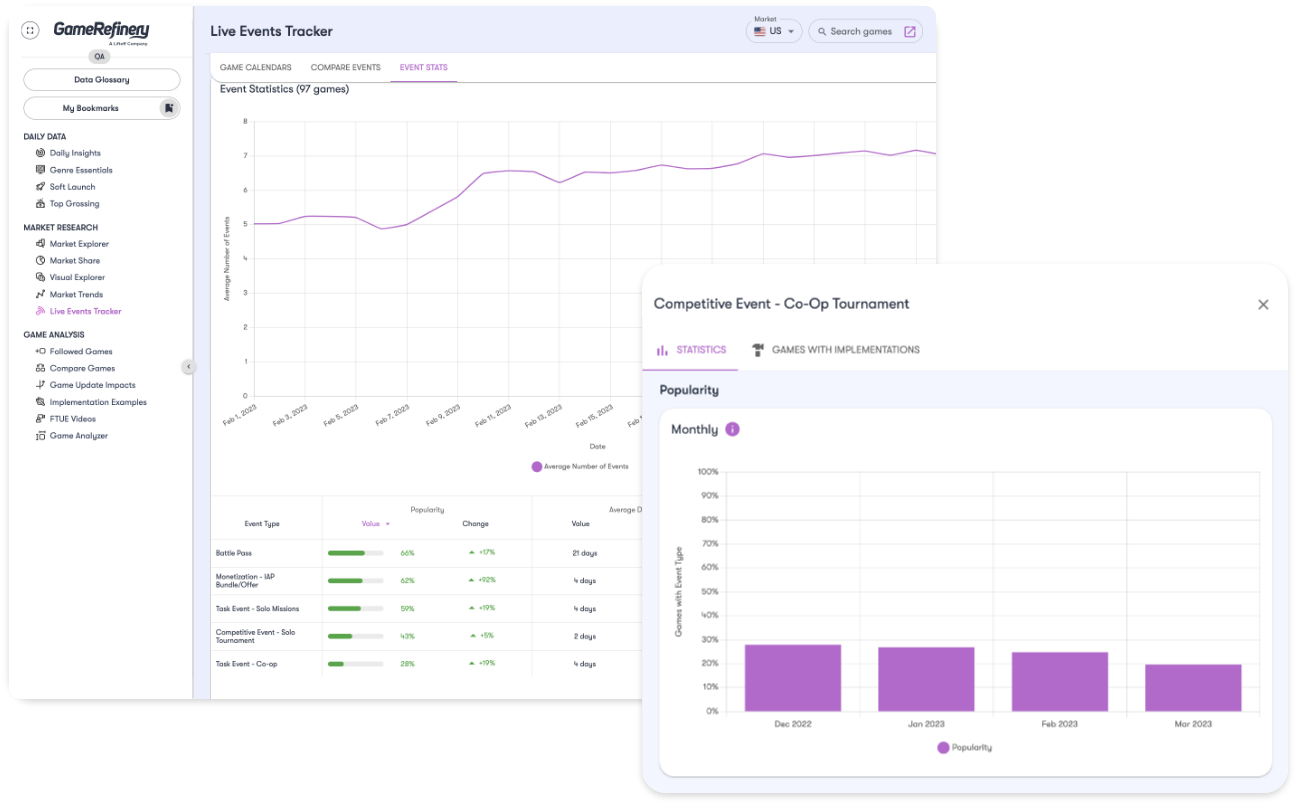1297x805 pixels.
Task: Select Visual Explorer in the sidebar
Action: [76, 277]
